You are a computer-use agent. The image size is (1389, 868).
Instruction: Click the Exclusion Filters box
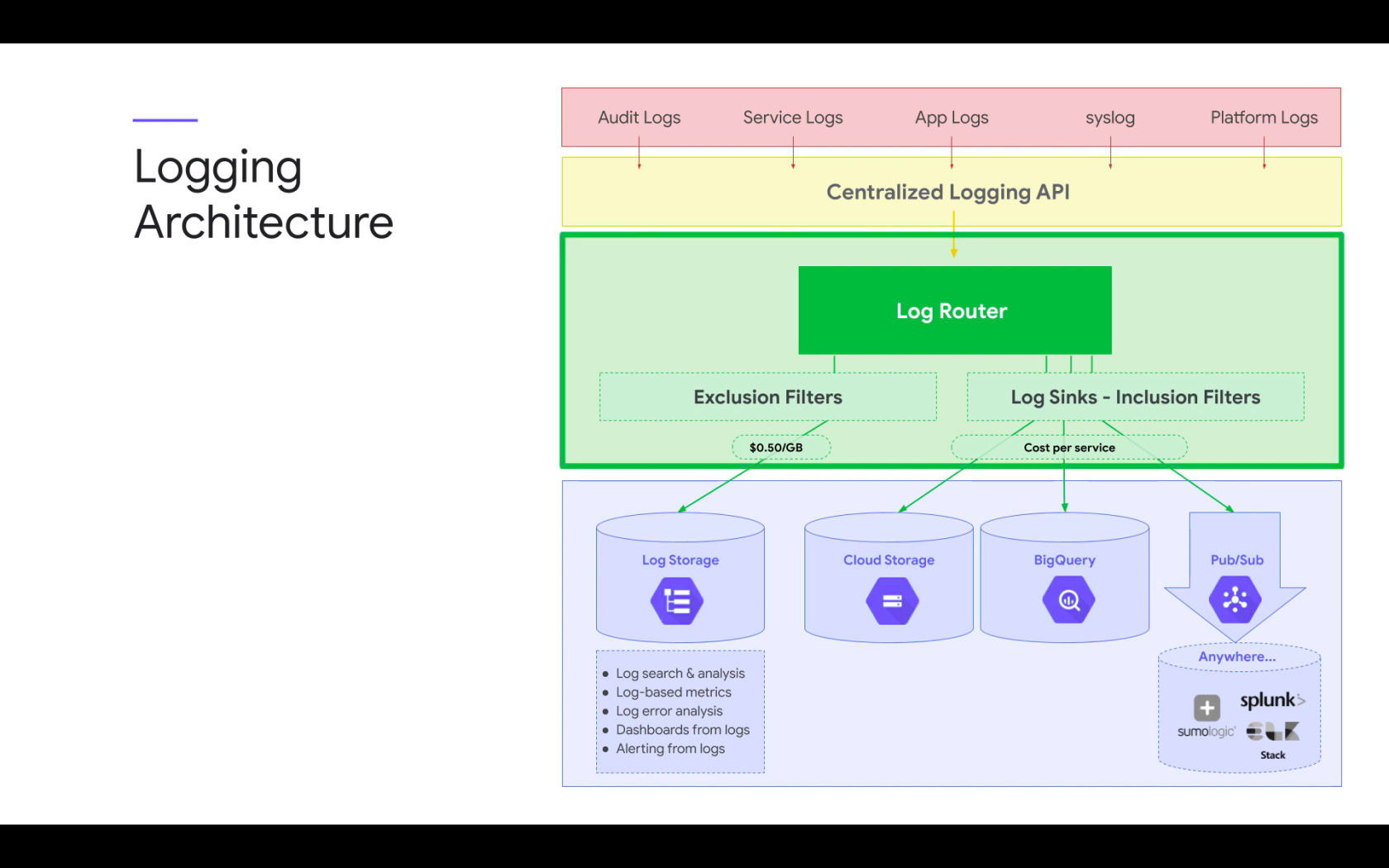point(768,397)
